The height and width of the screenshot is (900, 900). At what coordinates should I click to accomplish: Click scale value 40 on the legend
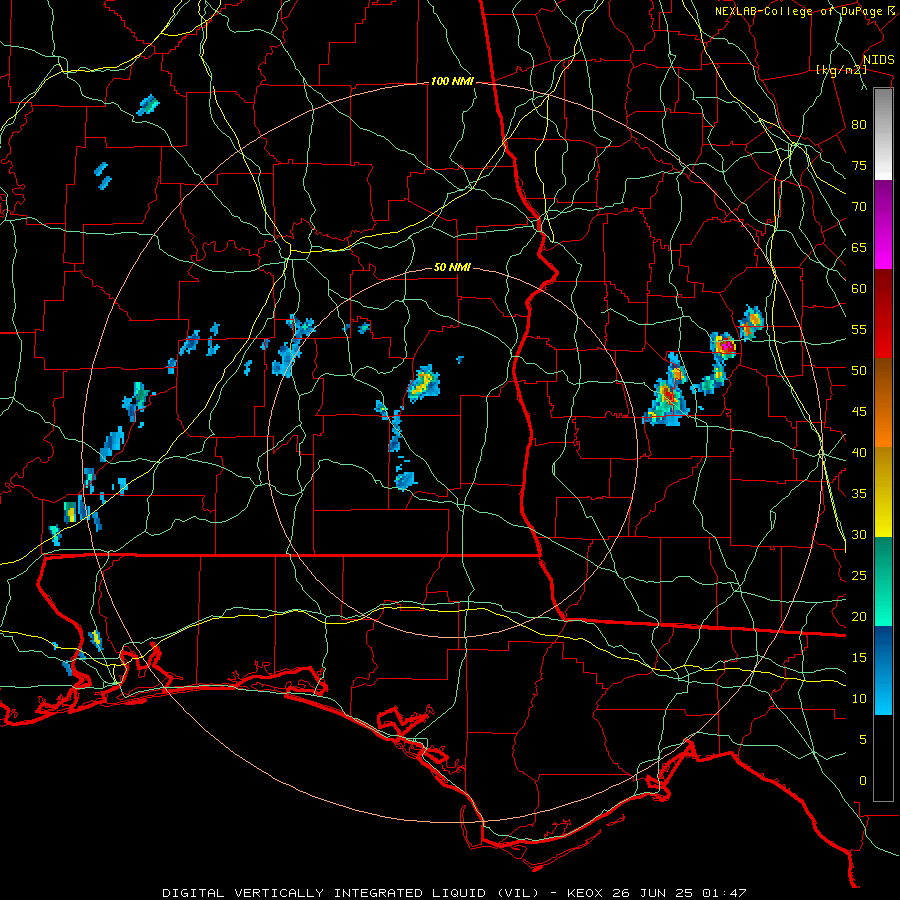[859, 452]
